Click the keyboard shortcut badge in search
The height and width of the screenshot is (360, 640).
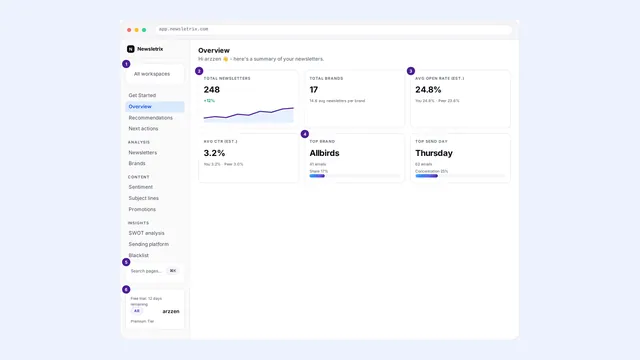[173, 271]
